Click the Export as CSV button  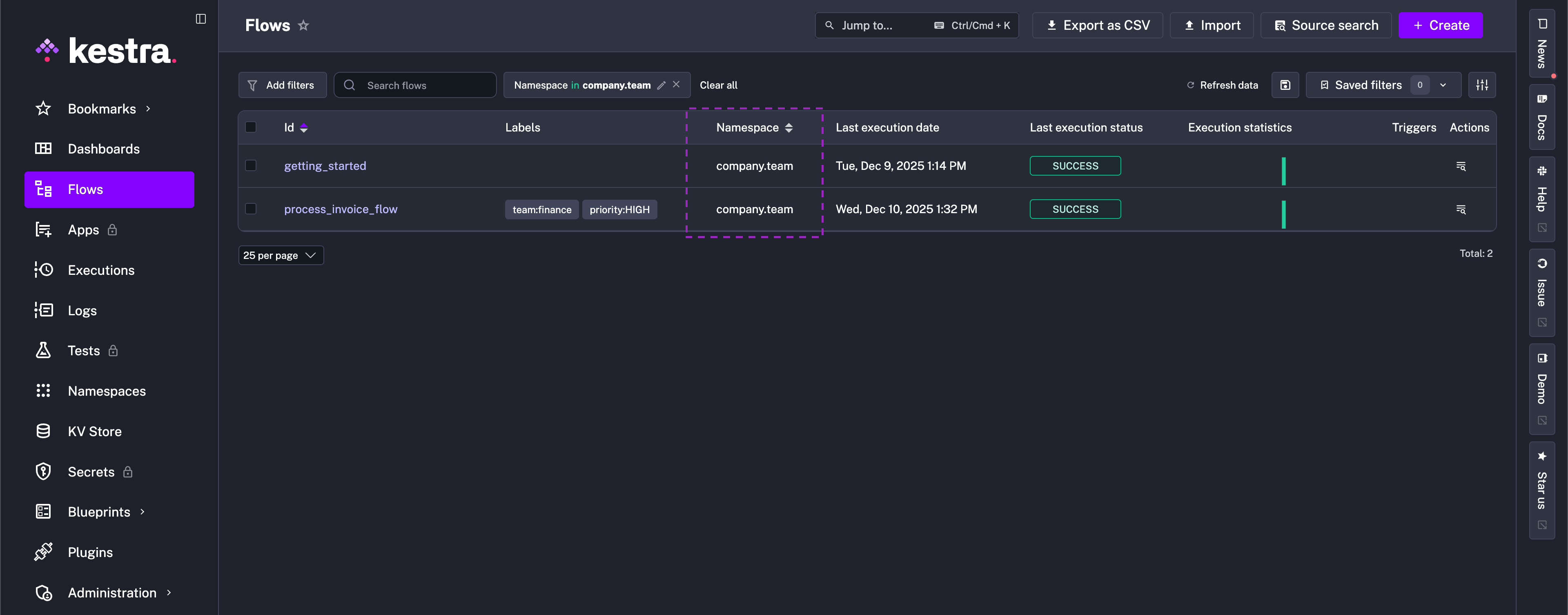1097,25
